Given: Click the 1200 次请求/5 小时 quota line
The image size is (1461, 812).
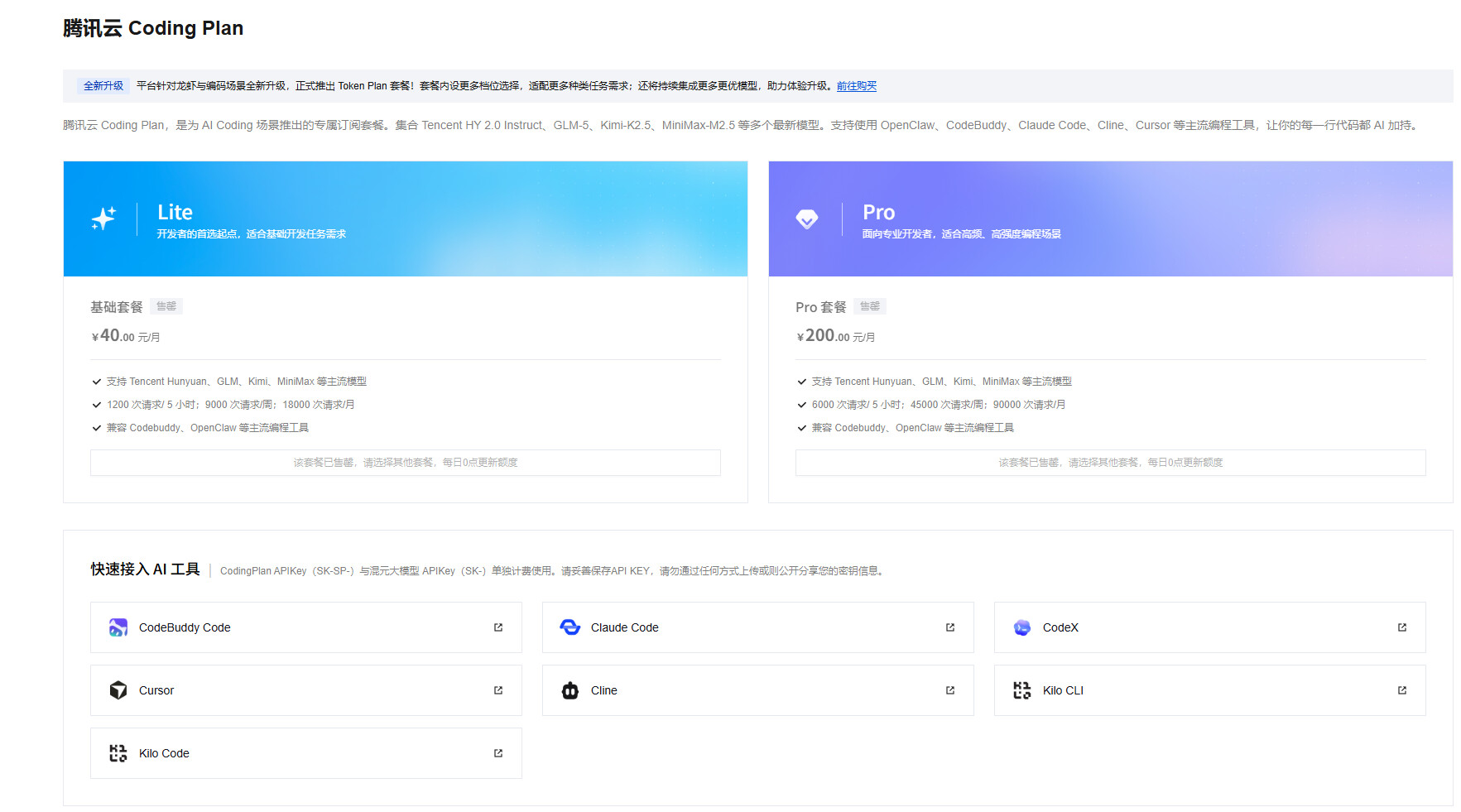Looking at the screenshot, I should pyautogui.click(x=230, y=405).
